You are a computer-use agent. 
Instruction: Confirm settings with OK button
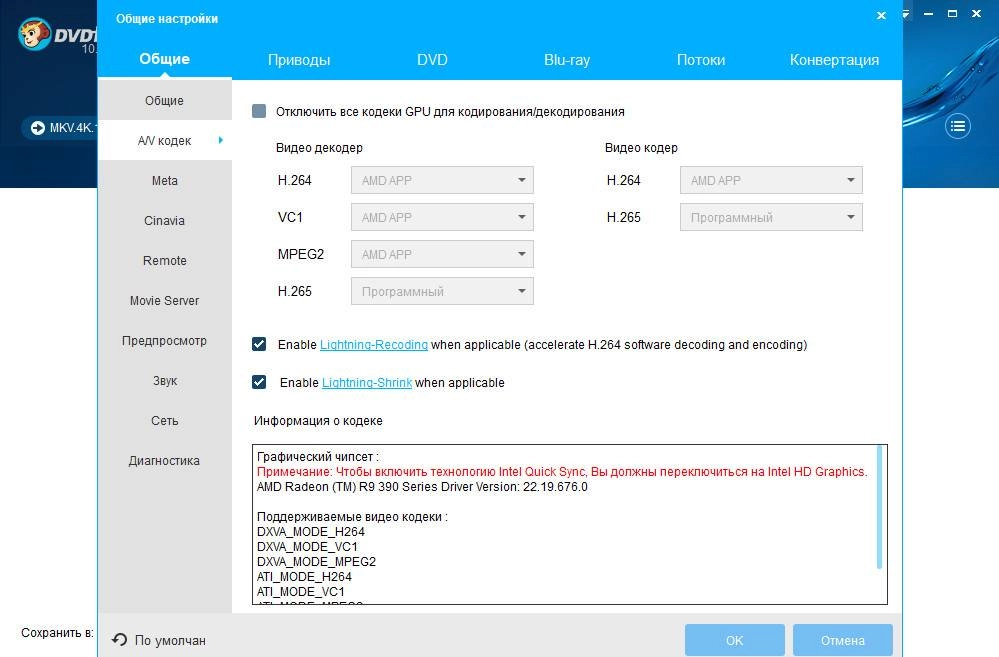tap(735, 640)
